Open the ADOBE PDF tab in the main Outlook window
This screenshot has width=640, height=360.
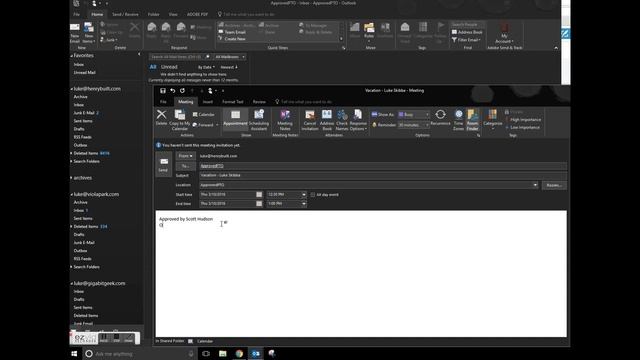click(x=197, y=14)
